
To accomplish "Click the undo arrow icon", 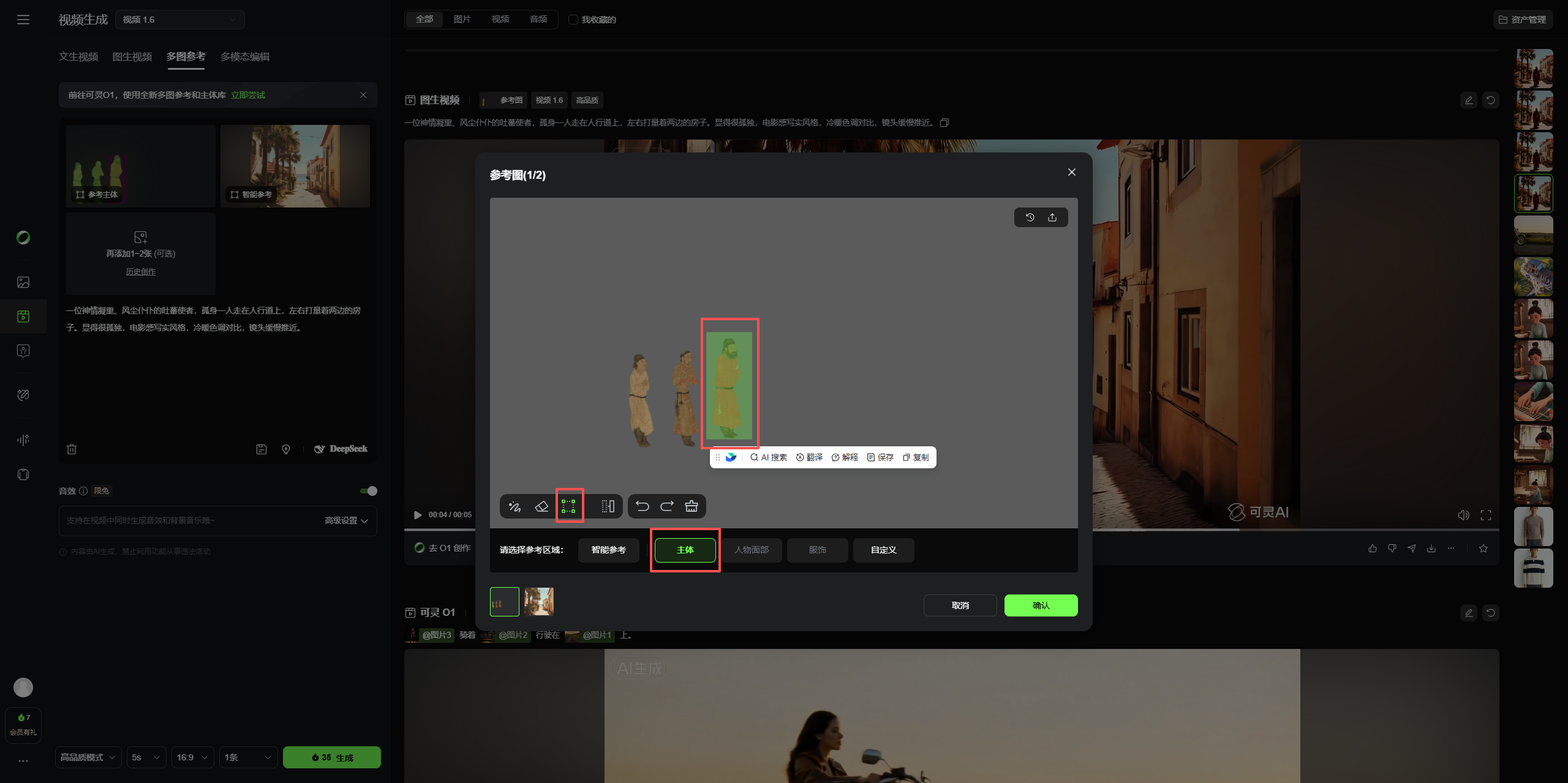I will (642, 506).
